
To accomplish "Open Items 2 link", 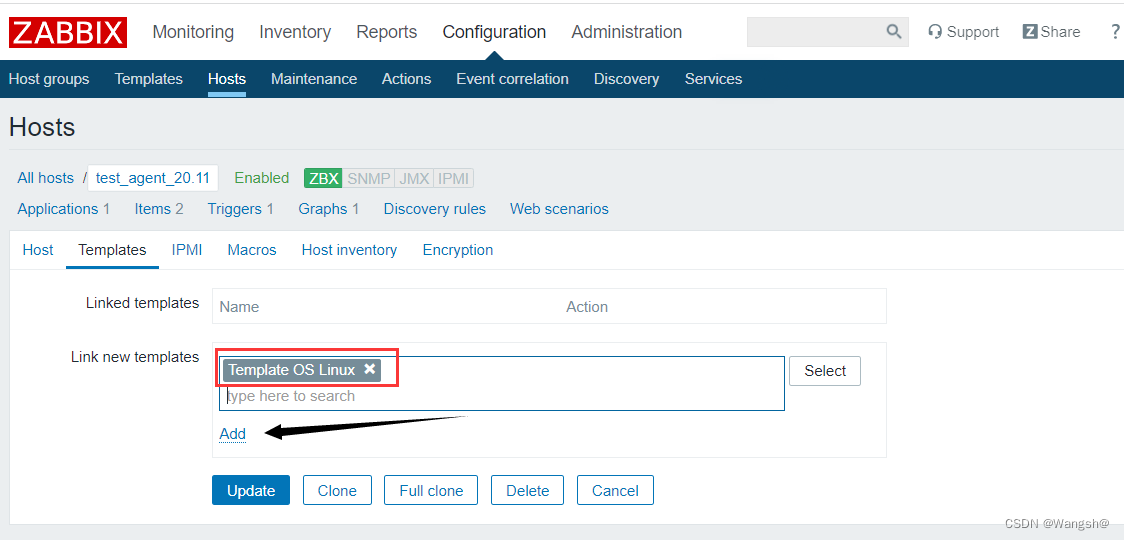I will (x=159, y=209).
